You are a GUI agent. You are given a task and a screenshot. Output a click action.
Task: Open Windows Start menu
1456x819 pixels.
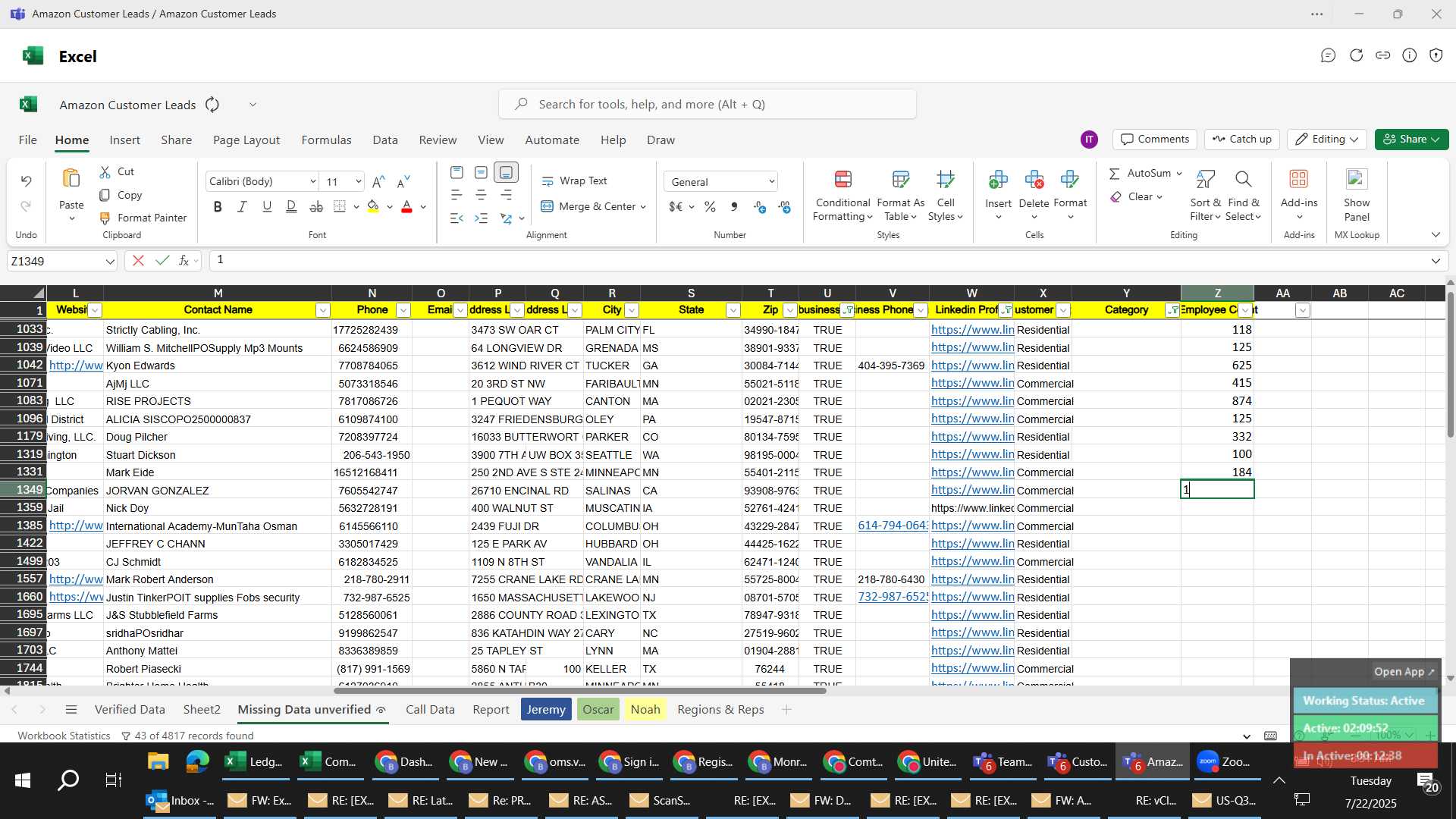(23, 780)
